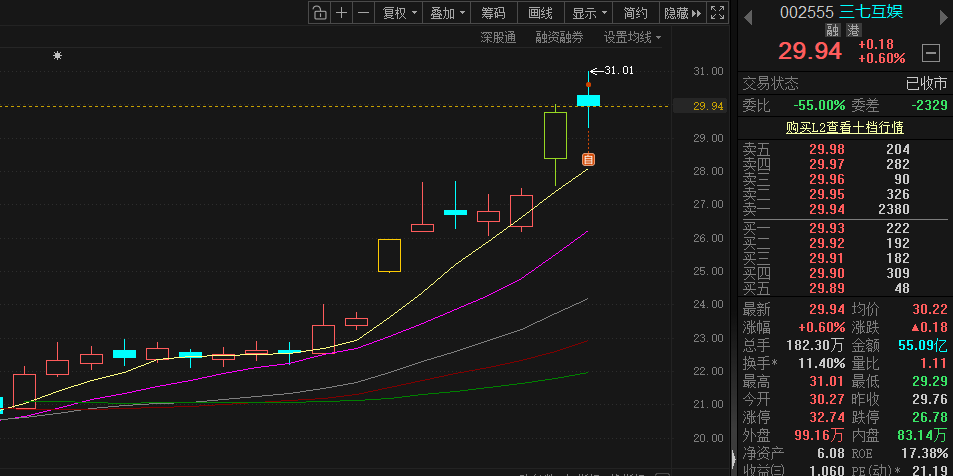The image size is (953, 476).
Task: Go to next stock with right arrow
Action: click(x=940, y=14)
